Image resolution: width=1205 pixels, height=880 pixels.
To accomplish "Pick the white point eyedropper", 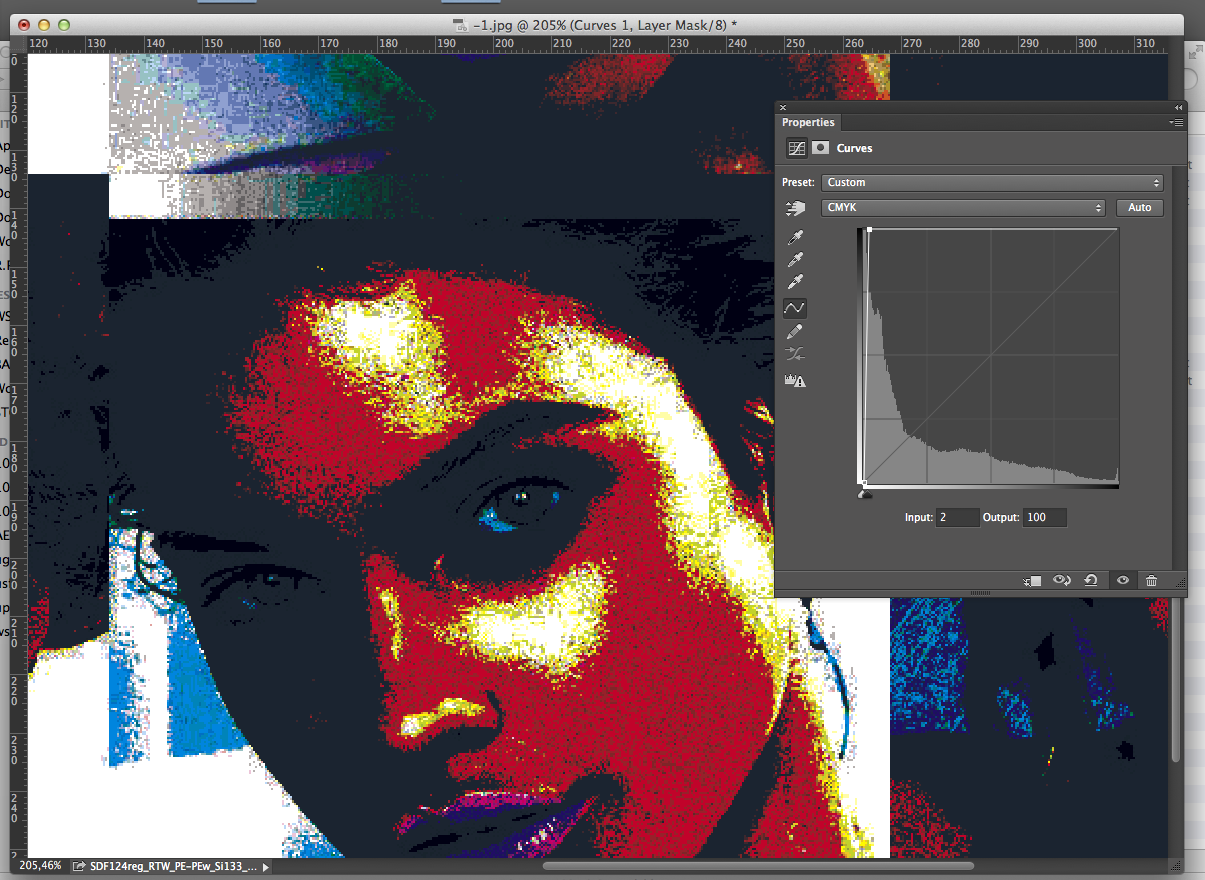I will [x=796, y=284].
